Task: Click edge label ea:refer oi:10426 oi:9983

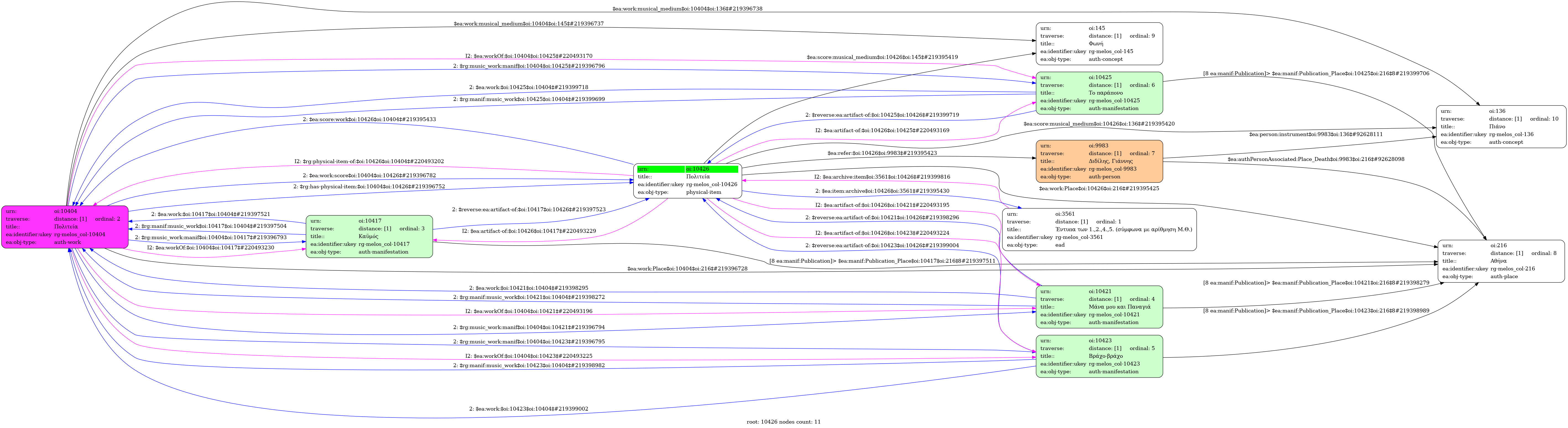Action: click(x=881, y=153)
